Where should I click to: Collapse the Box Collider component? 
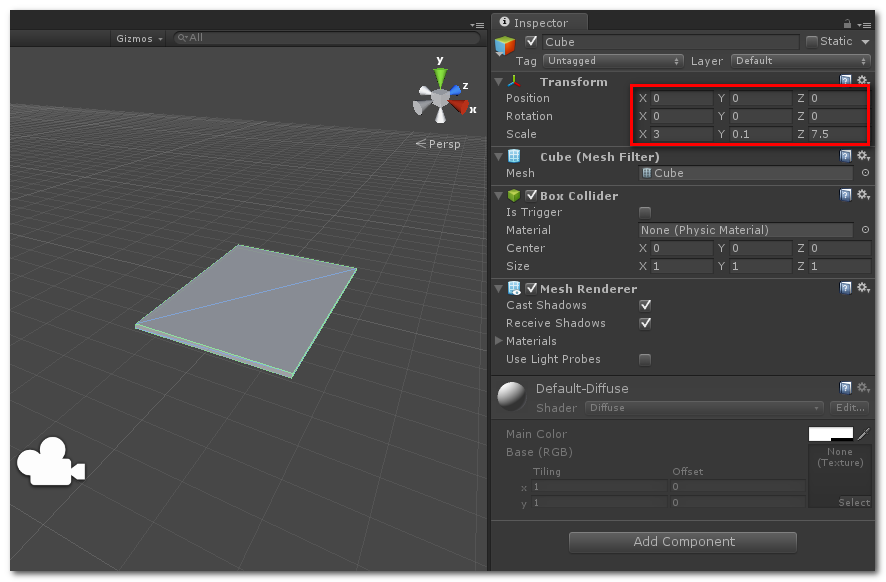(498, 196)
